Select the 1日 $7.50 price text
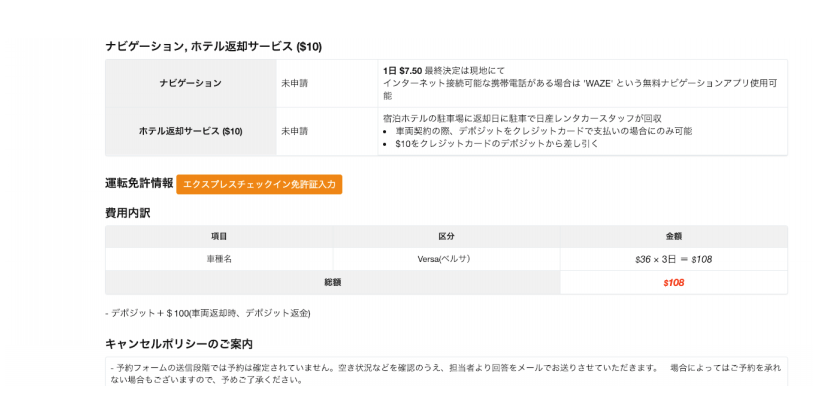The height and width of the screenshot is (411, 813). pyautogui.click(x=402, y=70)
